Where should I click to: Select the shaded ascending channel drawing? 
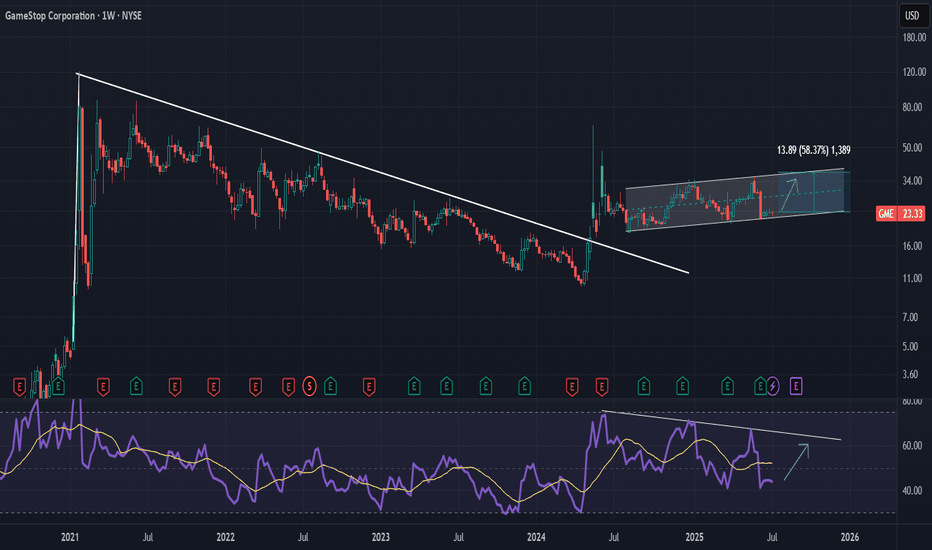pos(735,200)
